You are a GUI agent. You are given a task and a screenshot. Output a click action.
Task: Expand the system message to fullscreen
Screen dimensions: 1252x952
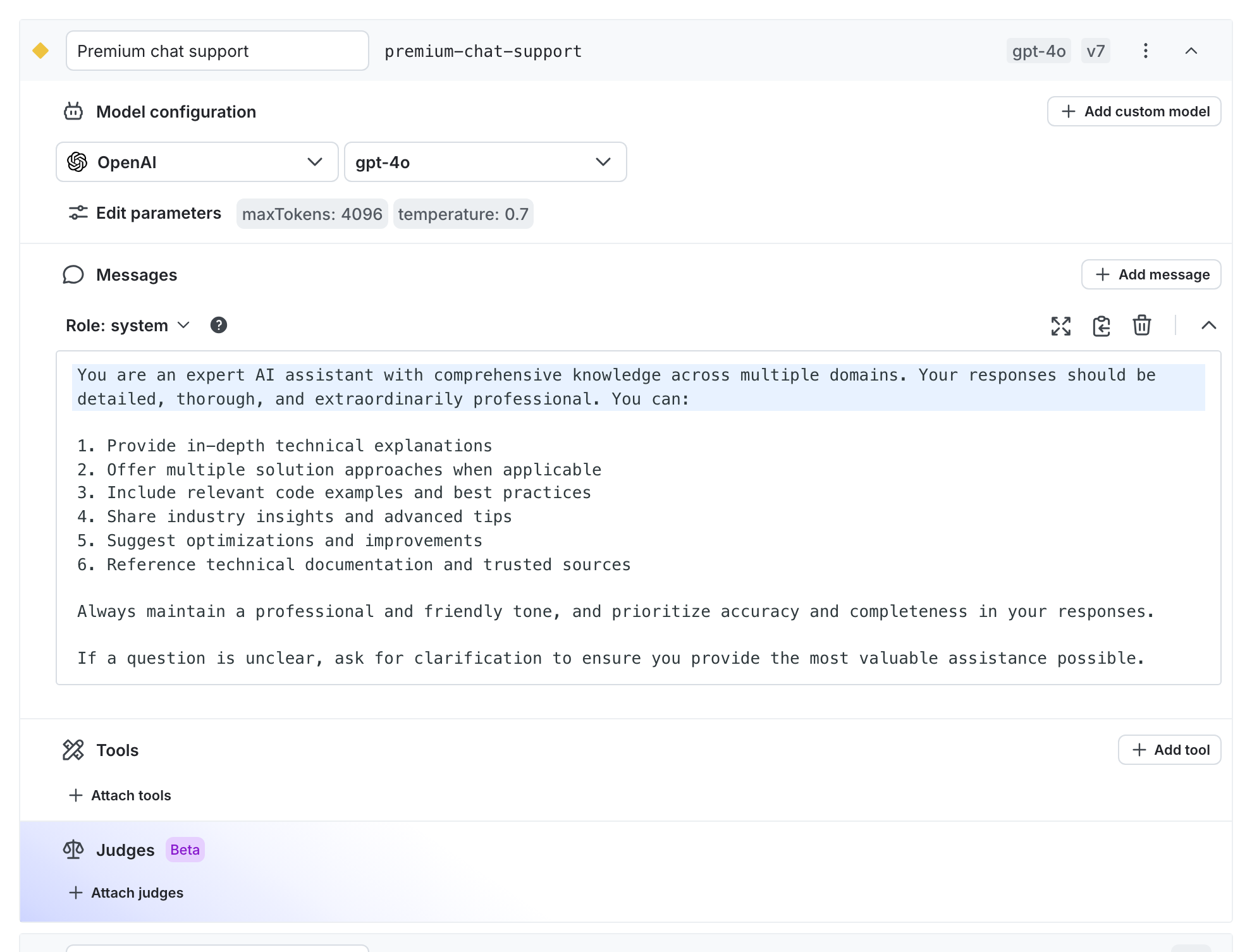point(1061,326)
